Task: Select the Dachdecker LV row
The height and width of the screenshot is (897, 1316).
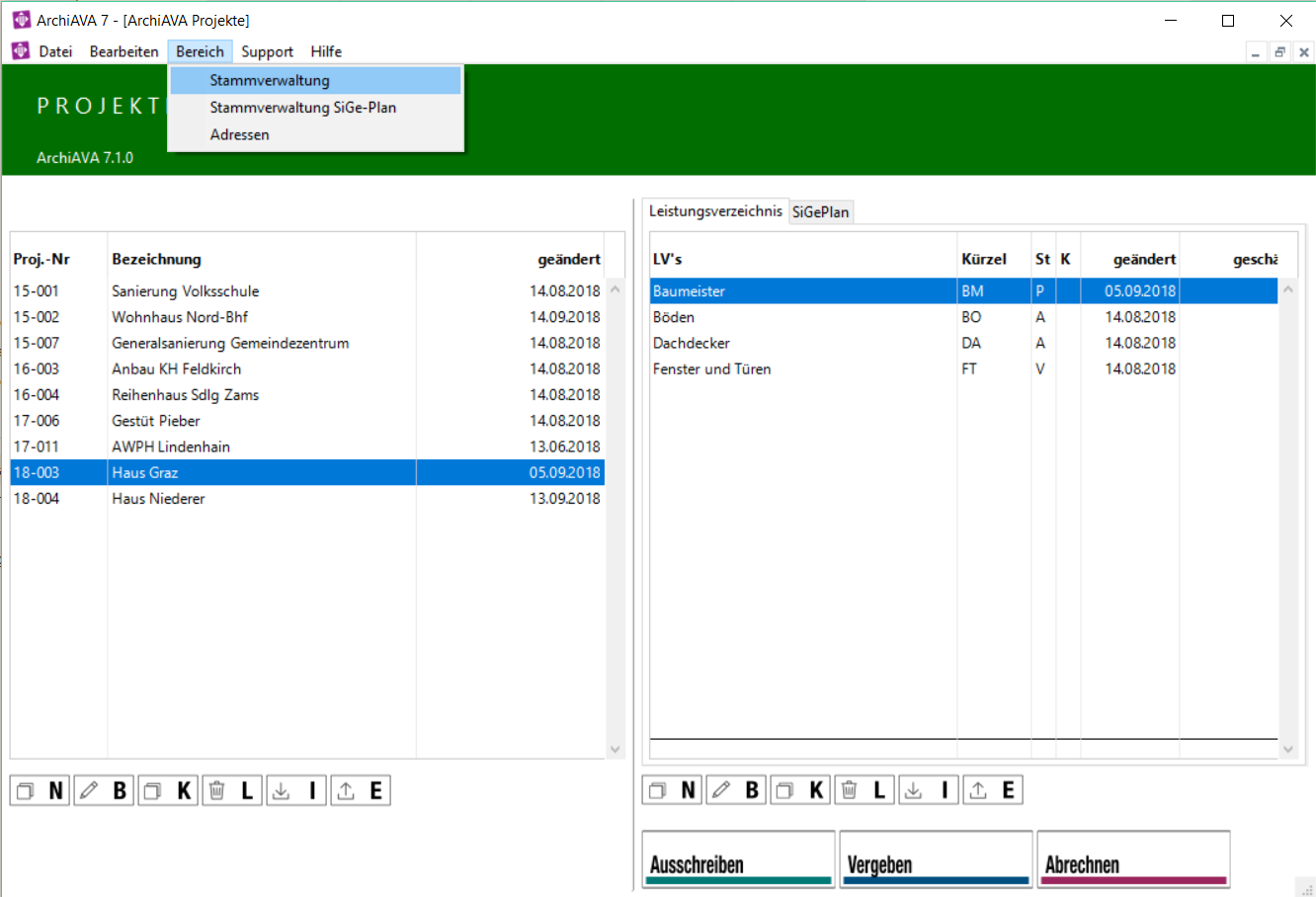Action: (963, 343)
